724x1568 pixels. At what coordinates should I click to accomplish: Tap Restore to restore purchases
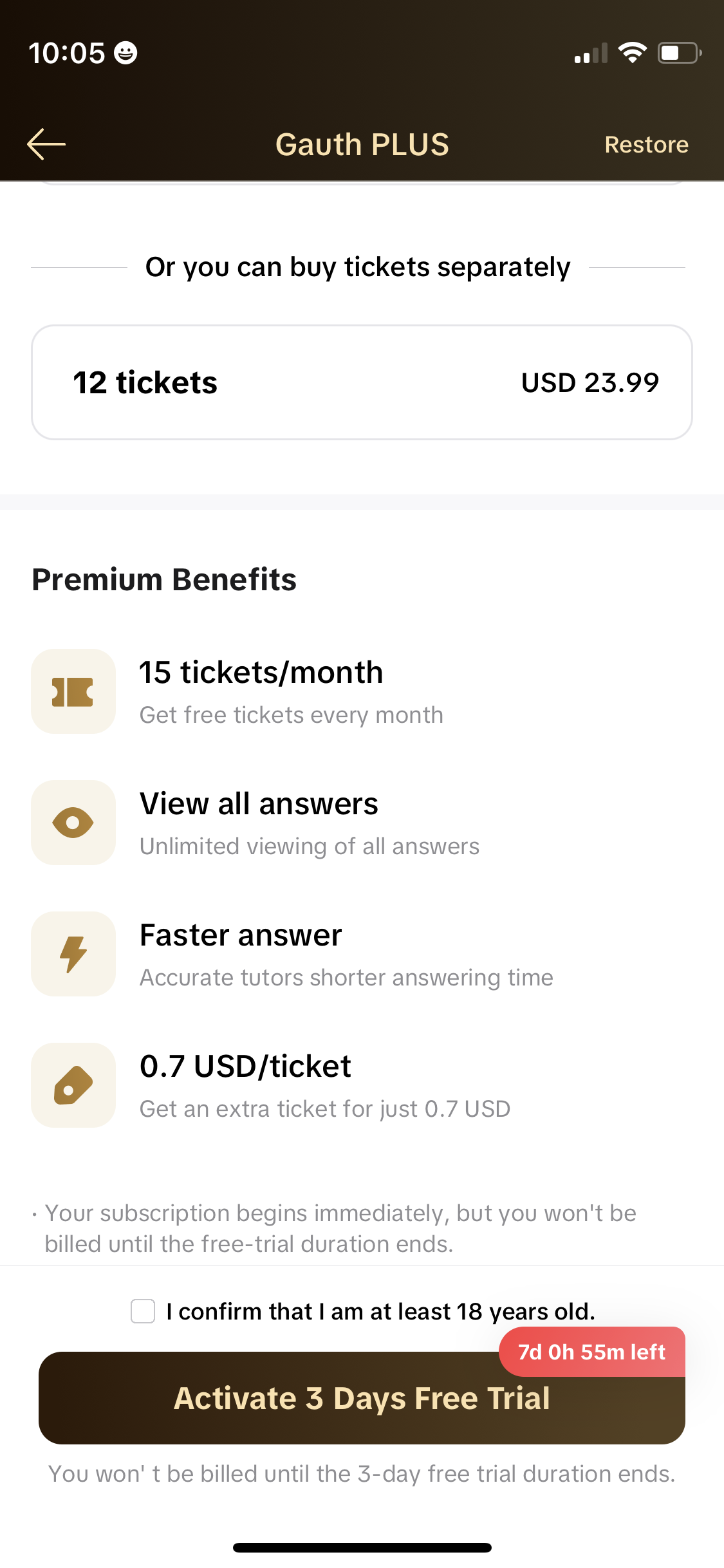pyautogui.click(x=646, y=145)
